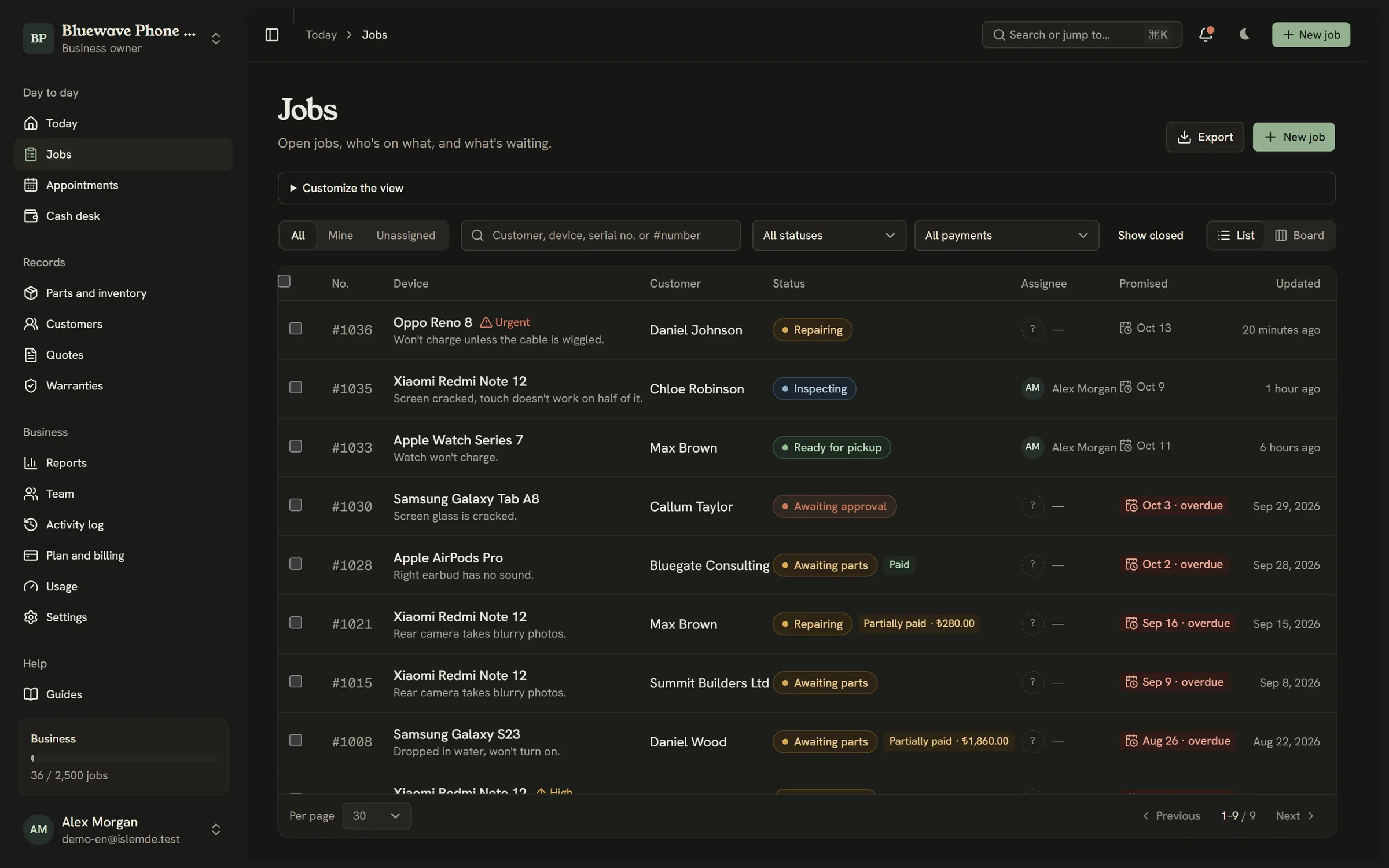This screenshot has width=1389, height=868.
Task: Open Activity log history icon
Action: tap(31, 524)
